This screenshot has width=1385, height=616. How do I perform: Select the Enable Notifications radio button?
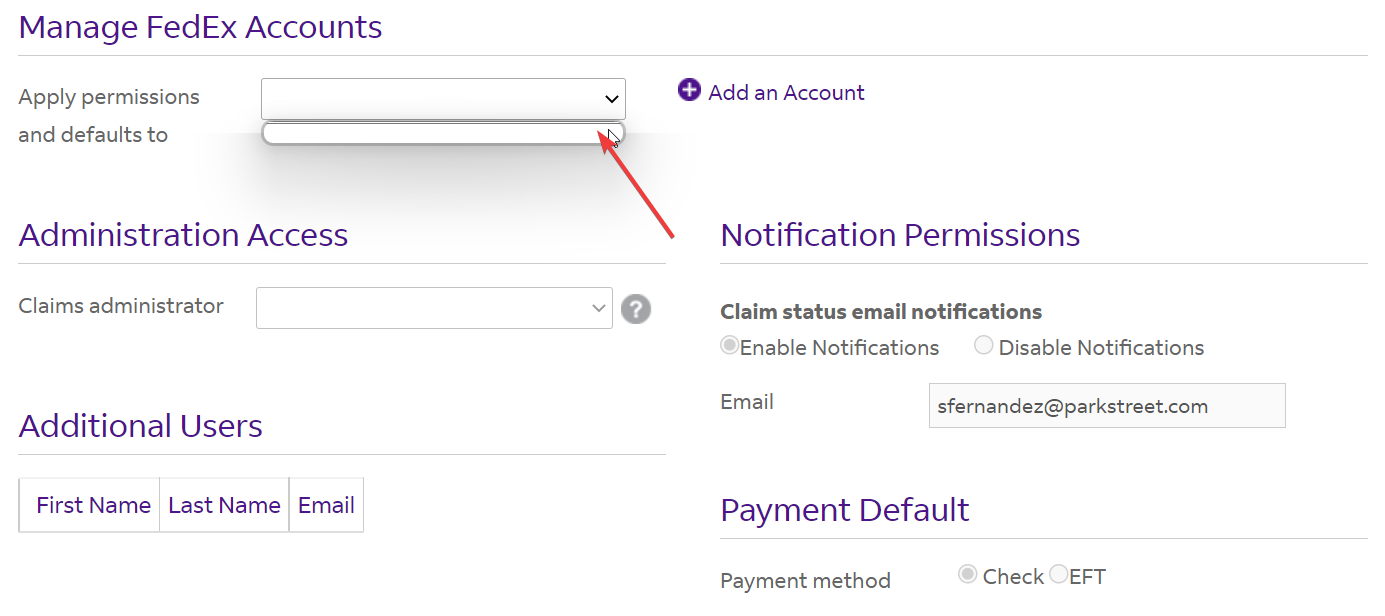click(730, 346)
